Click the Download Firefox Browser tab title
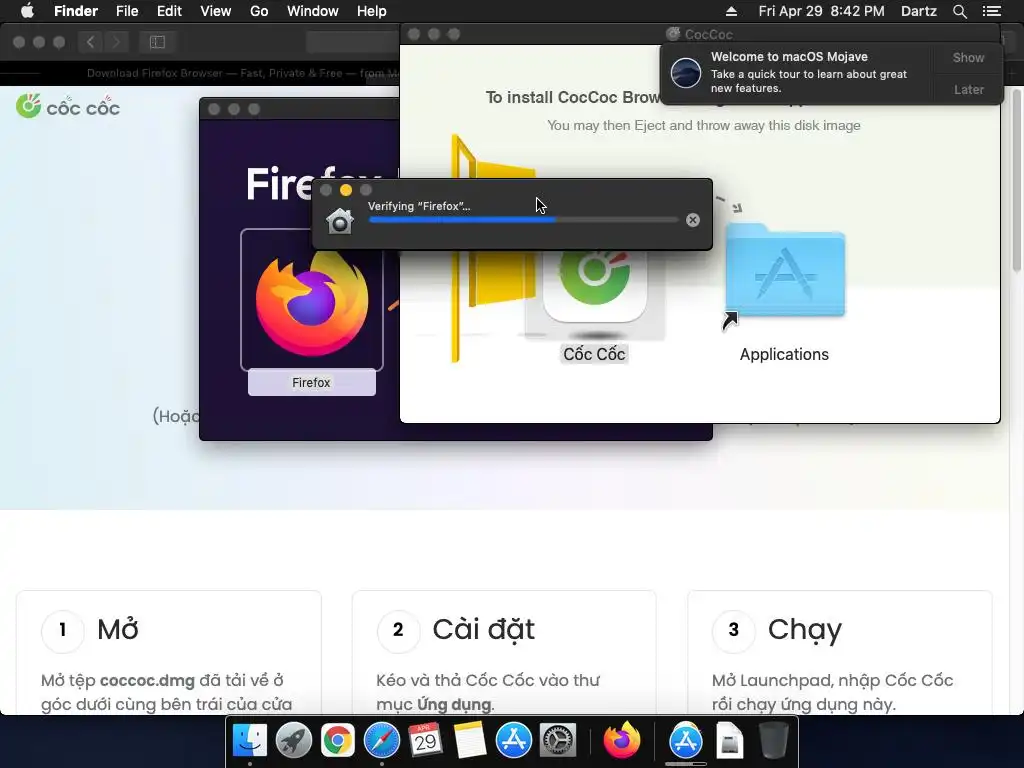Image resolution: width=1024 pixels, height=768 pixels. tap(242, 73)
